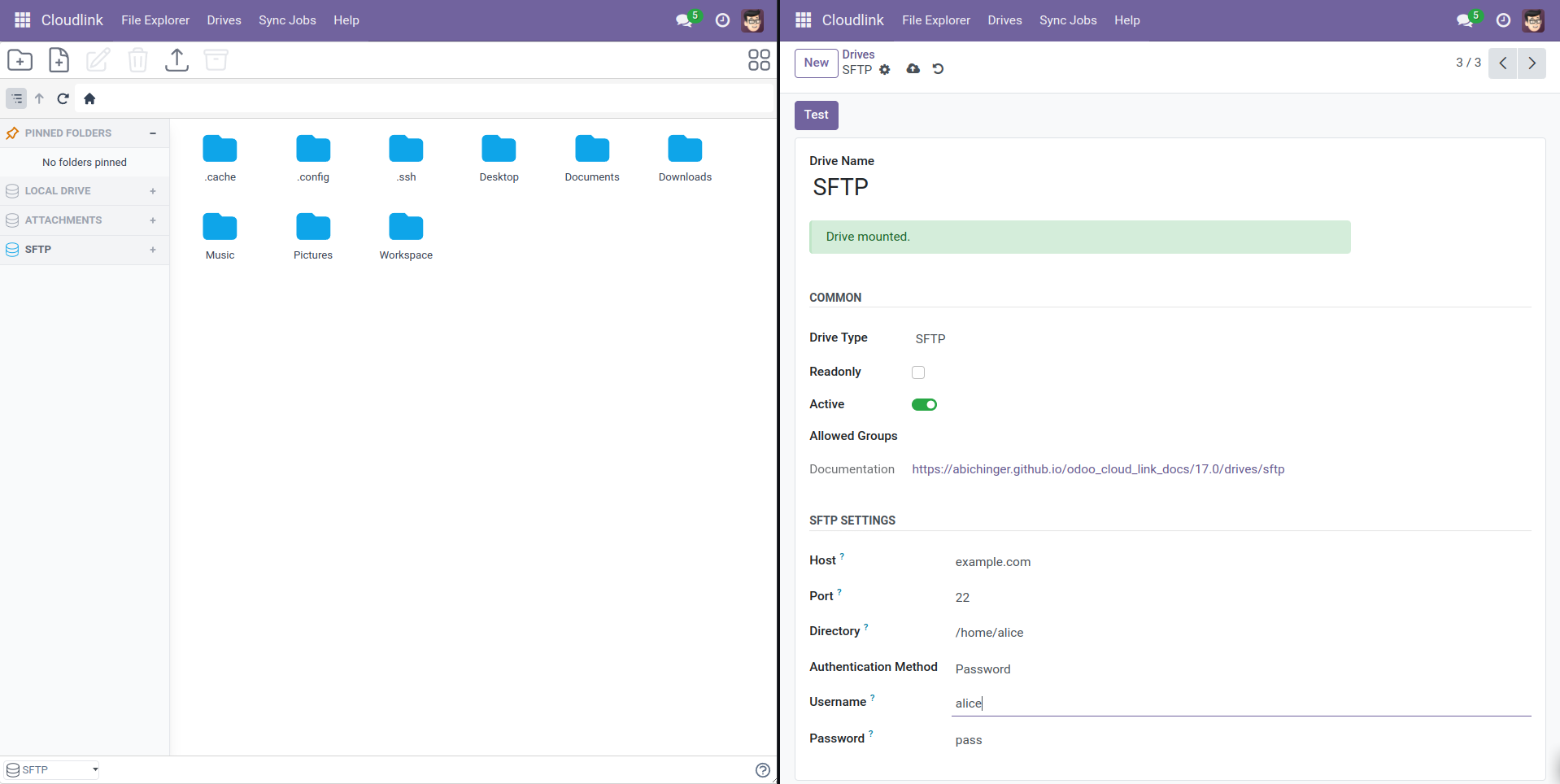Open the help icon in status bar
The width and height of the screenshot is (1560, 784).
(x=762, y=770)
